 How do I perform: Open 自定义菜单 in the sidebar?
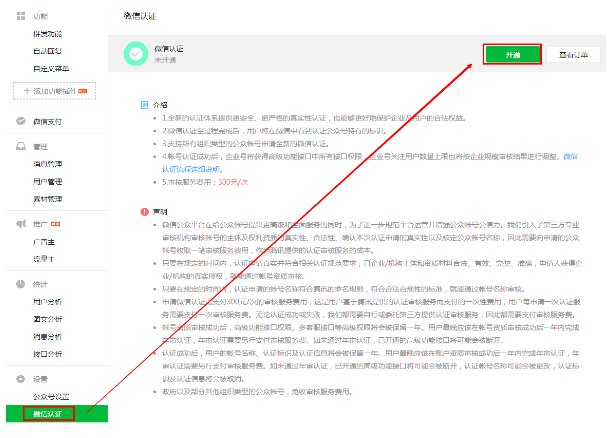pyautogui.click(x=51, y=69)
